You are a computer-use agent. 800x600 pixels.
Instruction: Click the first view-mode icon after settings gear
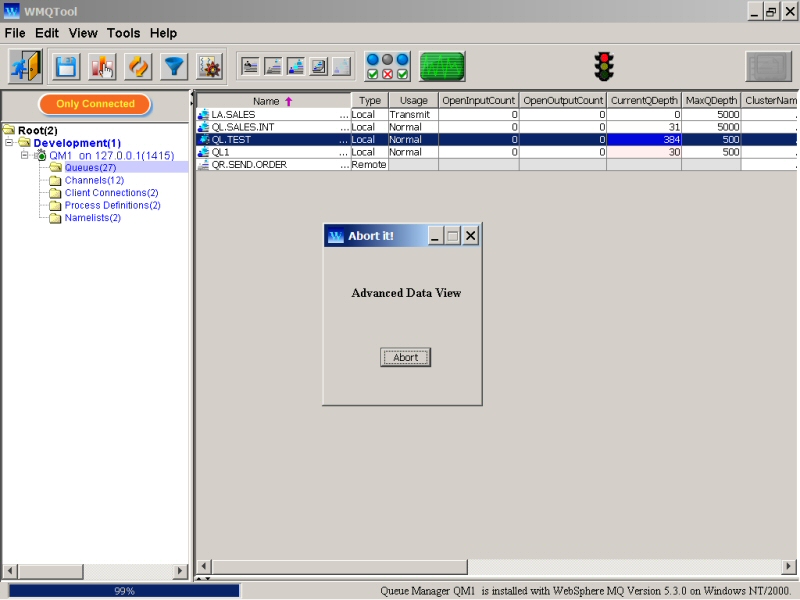(250, 66)
